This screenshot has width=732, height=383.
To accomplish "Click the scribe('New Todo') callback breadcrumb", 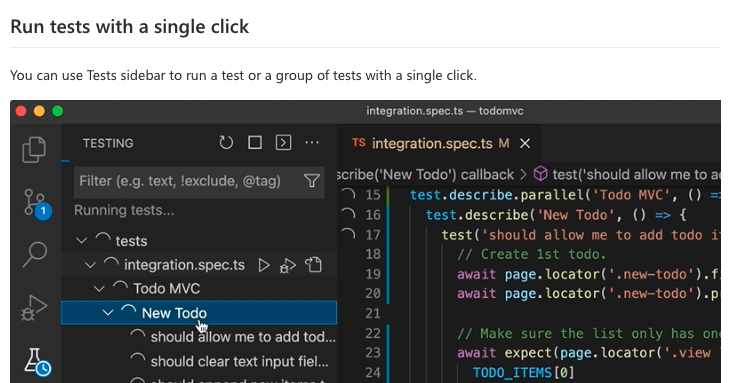I will (x=425, y=175).
